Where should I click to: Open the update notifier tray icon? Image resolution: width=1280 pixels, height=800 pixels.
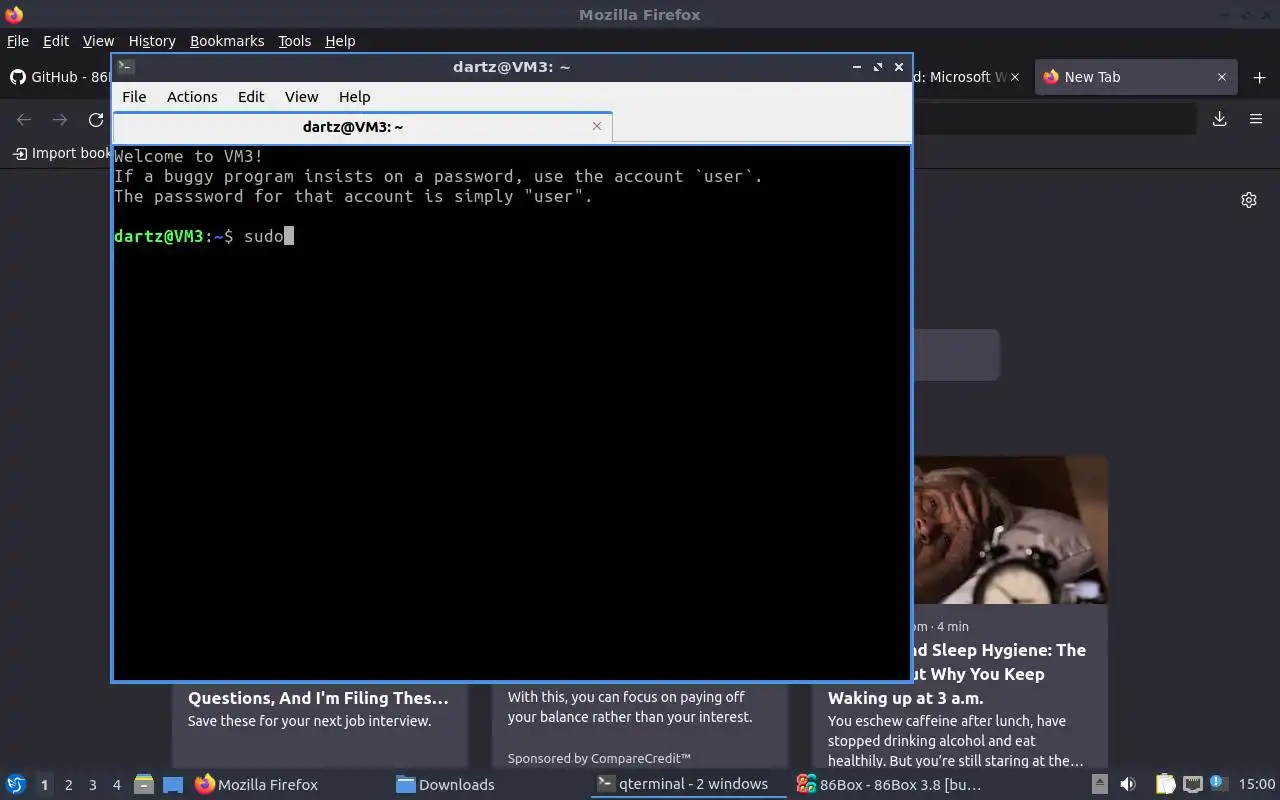[x=1218, y=784]
